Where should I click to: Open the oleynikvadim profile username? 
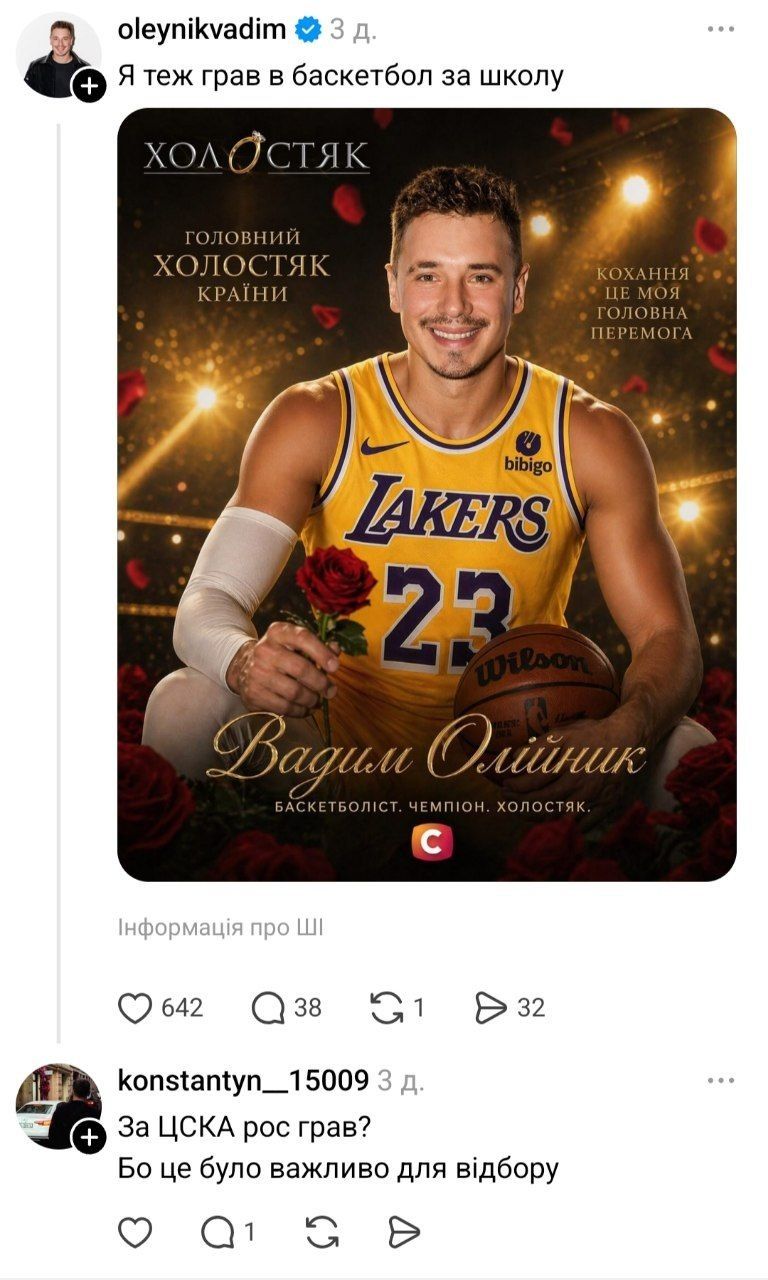(202, 30)
